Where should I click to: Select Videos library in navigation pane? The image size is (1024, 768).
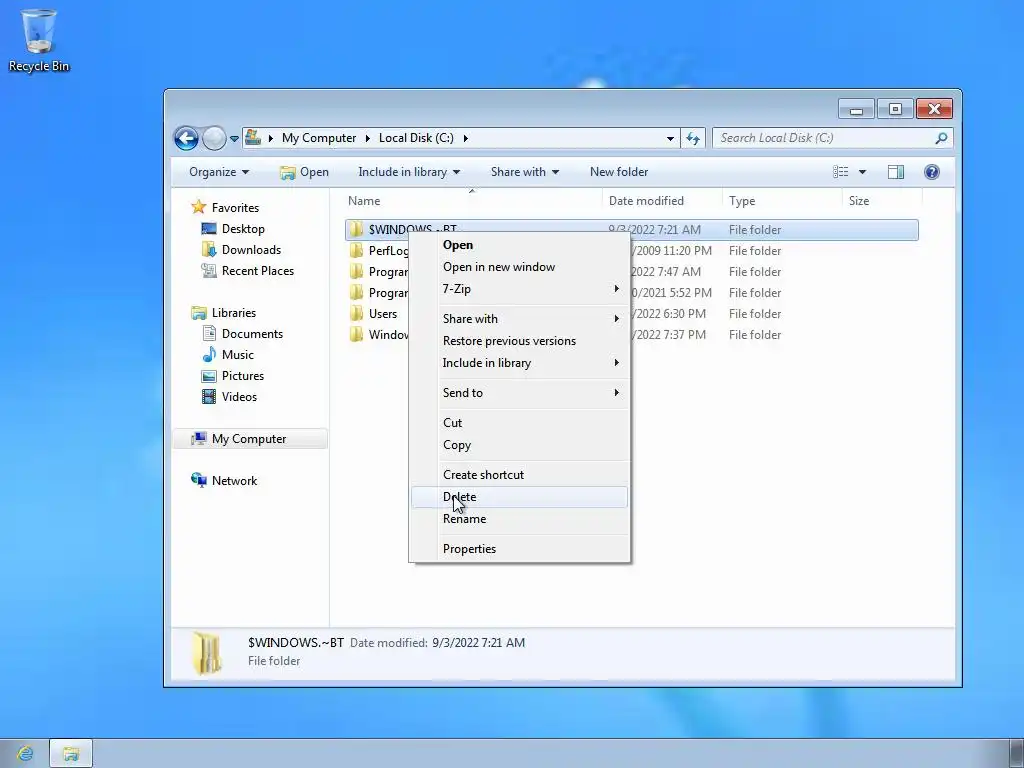(x=229, y=396)
